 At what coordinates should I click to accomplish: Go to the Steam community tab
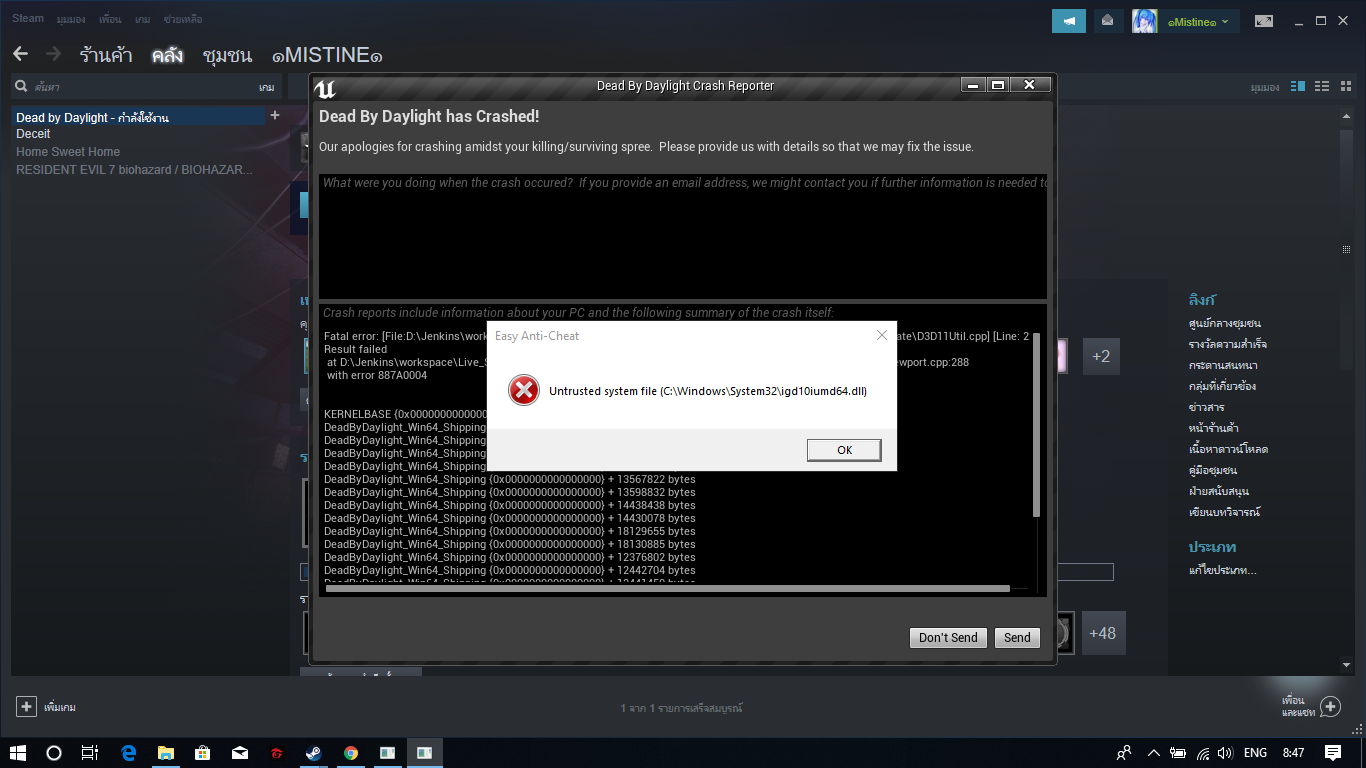[x=227, y=55]
